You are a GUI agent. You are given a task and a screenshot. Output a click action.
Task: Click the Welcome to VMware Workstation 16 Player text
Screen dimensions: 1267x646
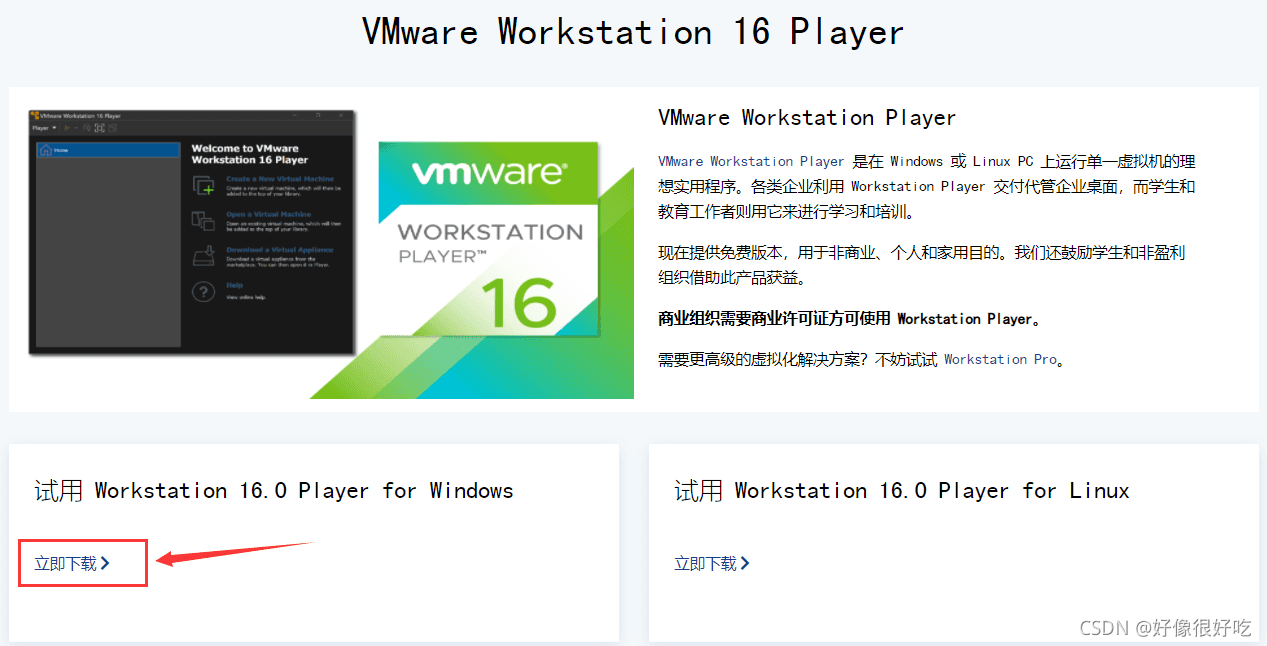click(249, 154)
